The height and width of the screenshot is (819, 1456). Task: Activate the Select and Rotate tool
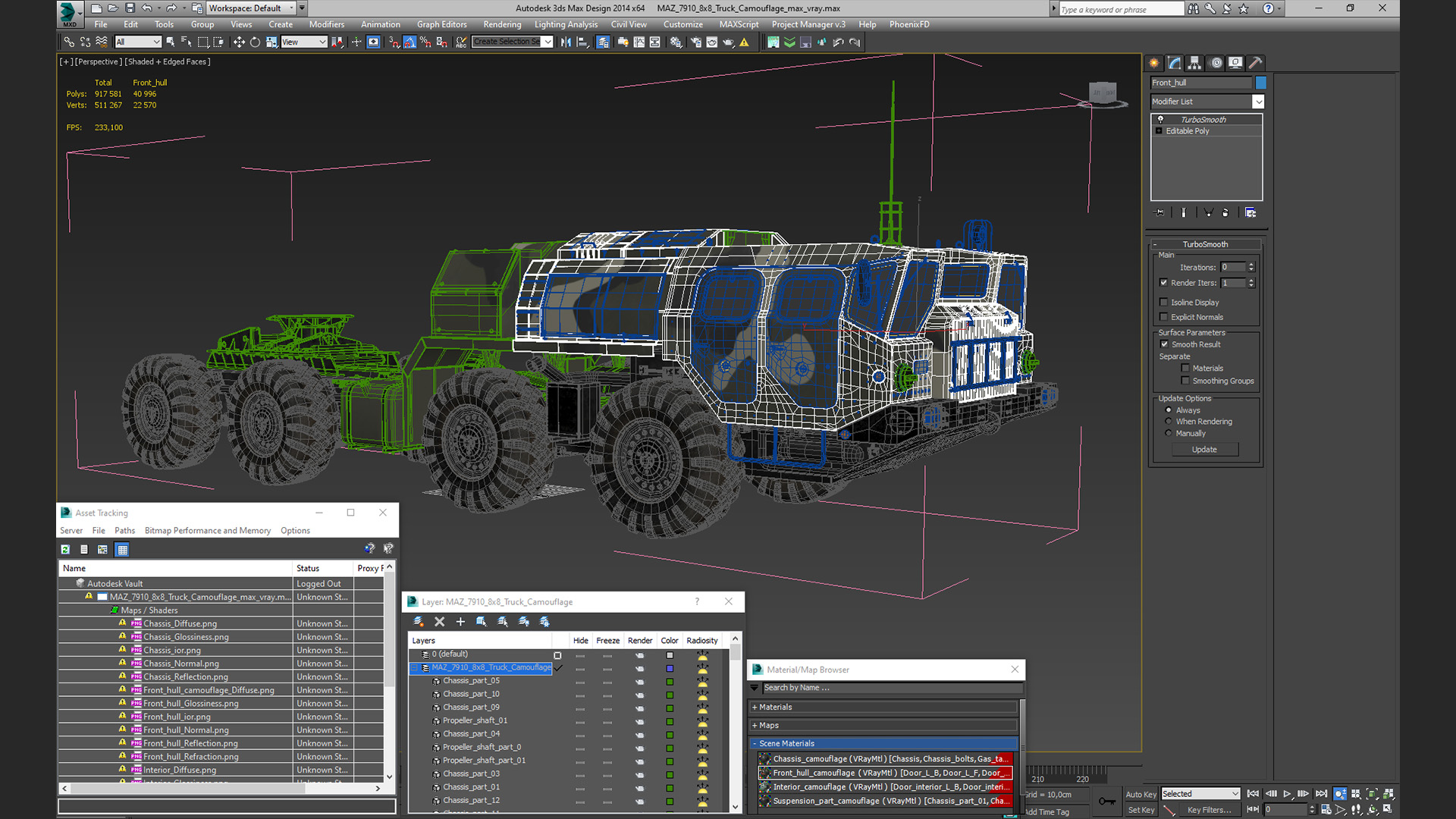255,42
